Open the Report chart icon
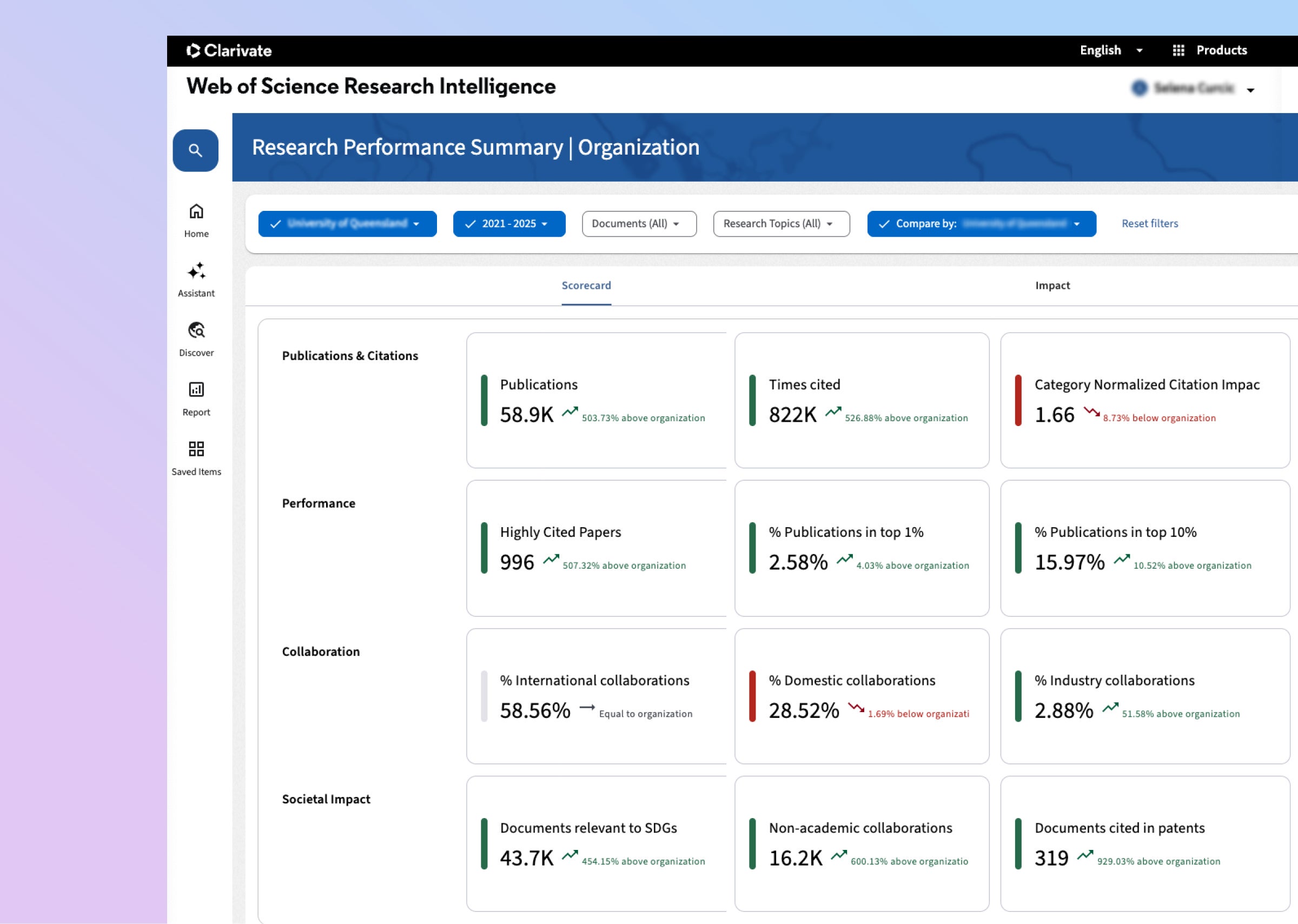Image resolution: width=1298 pixels, height=924 pixels. tap(196, 390)
